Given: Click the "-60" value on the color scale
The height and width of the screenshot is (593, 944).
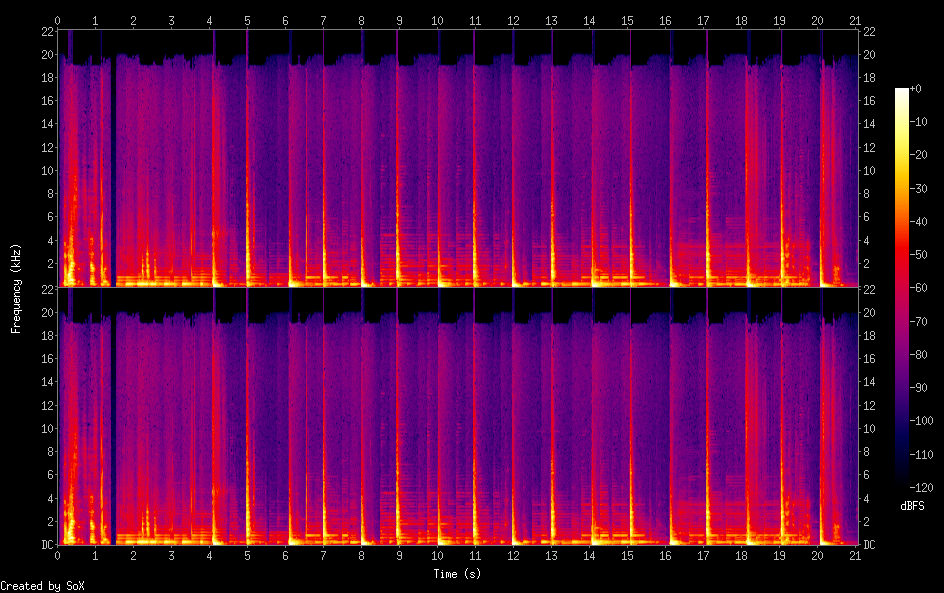Looking at the screenshot, I should (x=918, y=288).
